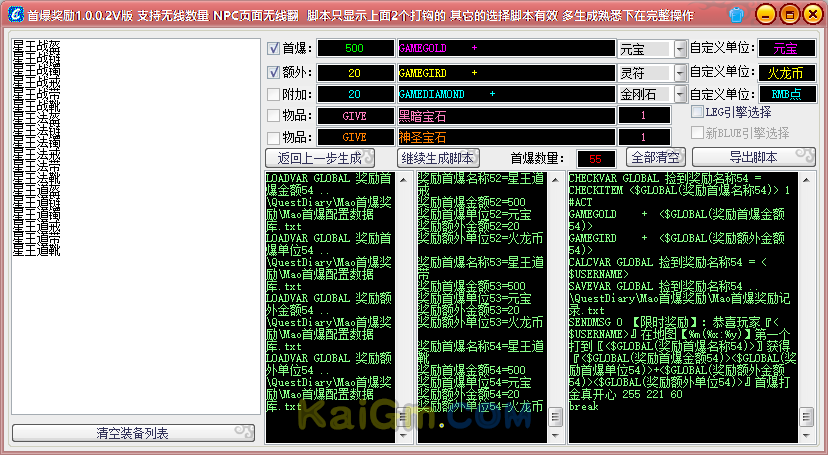Toggle the 新BLUE引擎选择 checkbox
This screenshot has width=828, height=455.
tap(697, 133)
